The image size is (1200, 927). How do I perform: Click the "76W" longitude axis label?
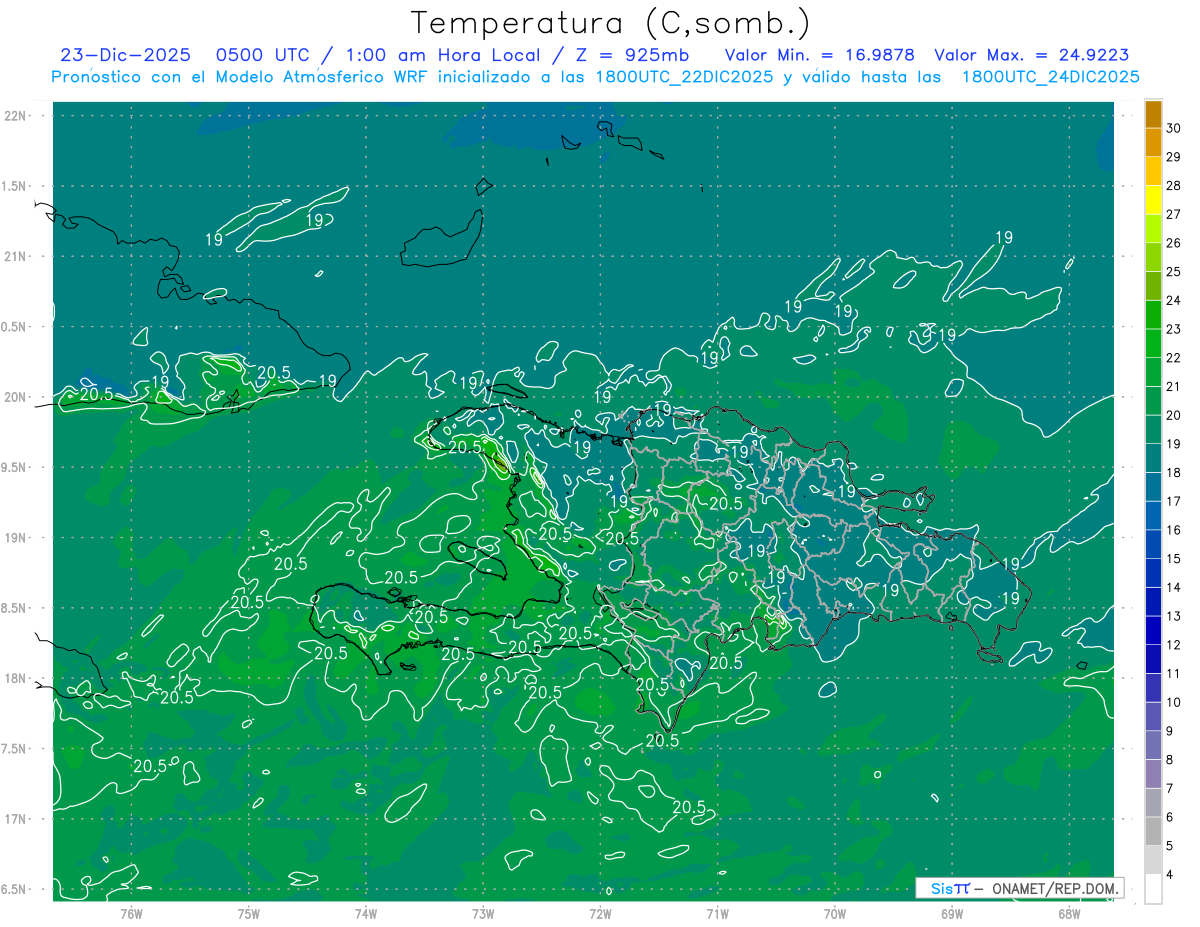click(131, 913)
